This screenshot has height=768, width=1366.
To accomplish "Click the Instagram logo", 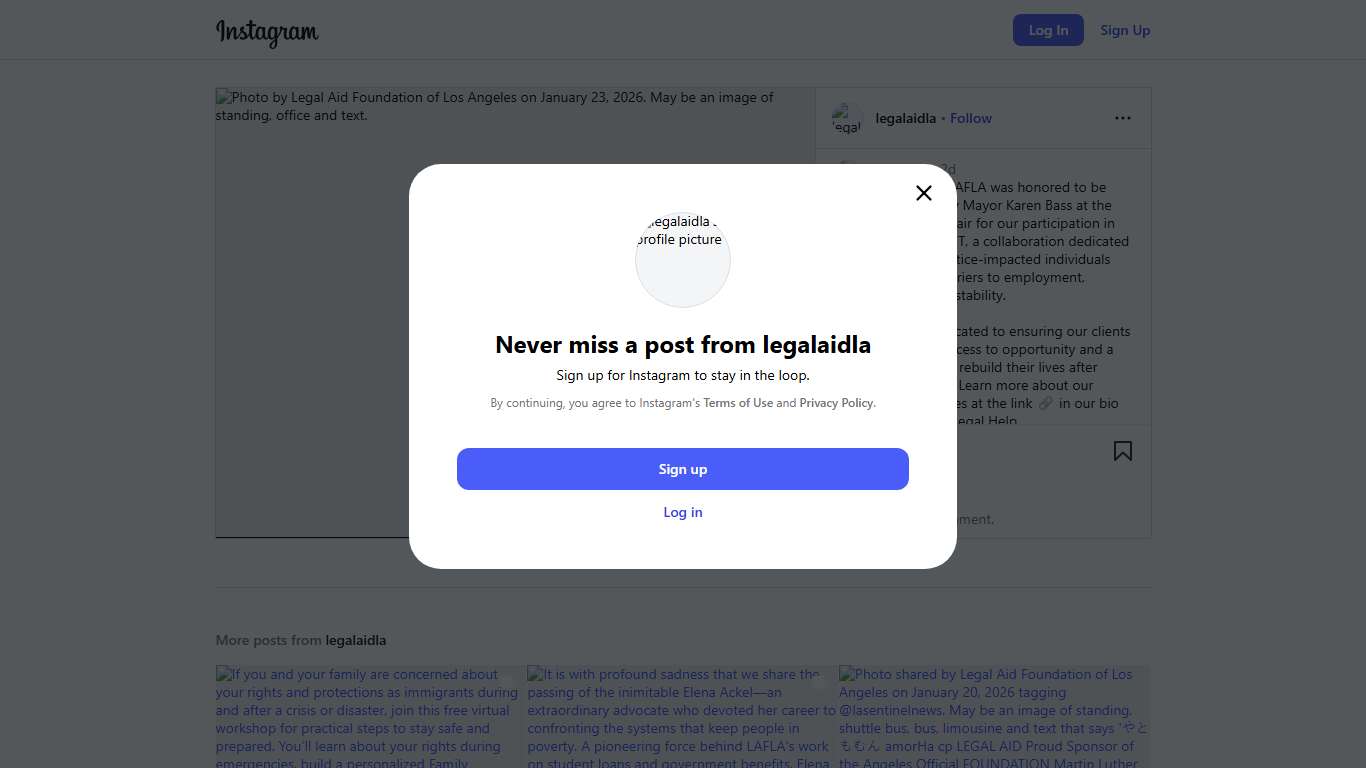I will click(267, 31).
